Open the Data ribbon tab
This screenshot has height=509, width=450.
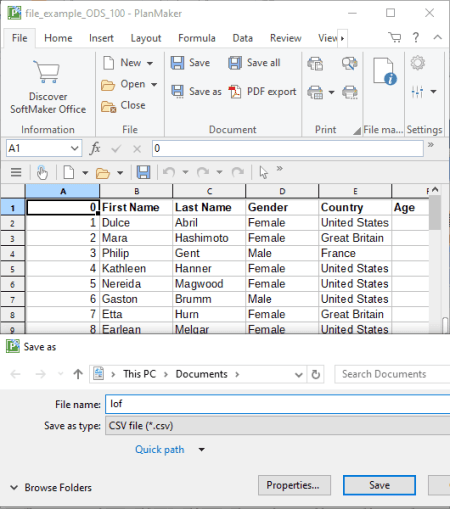[x=242, y=38]
